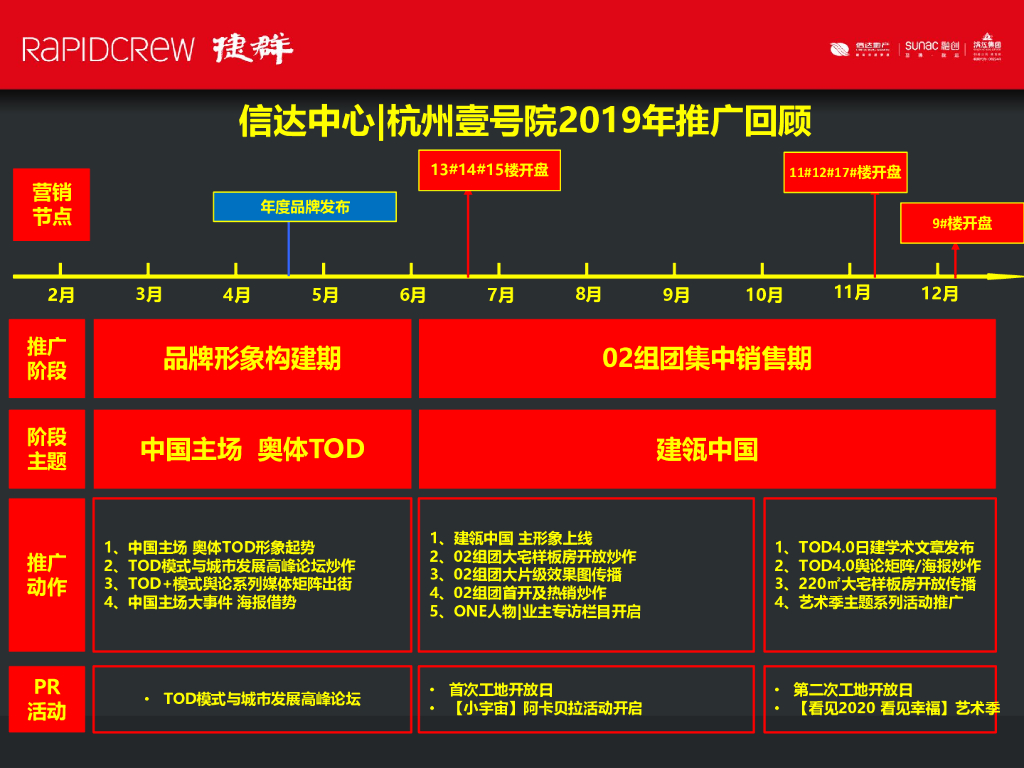Click the 10月 timeline label

pos(764,295)
